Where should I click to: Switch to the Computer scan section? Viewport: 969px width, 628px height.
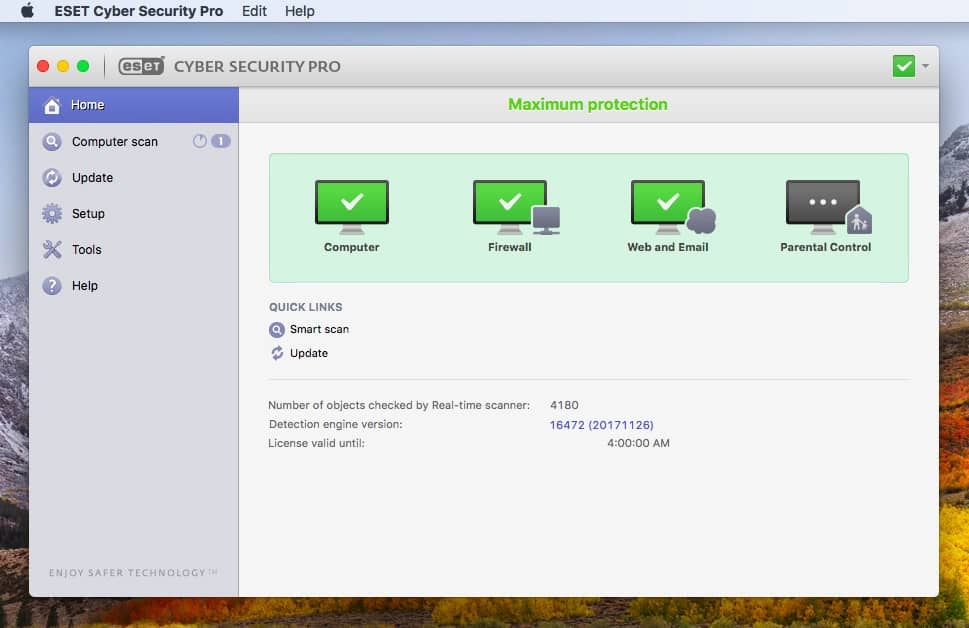tap(113, 141)
